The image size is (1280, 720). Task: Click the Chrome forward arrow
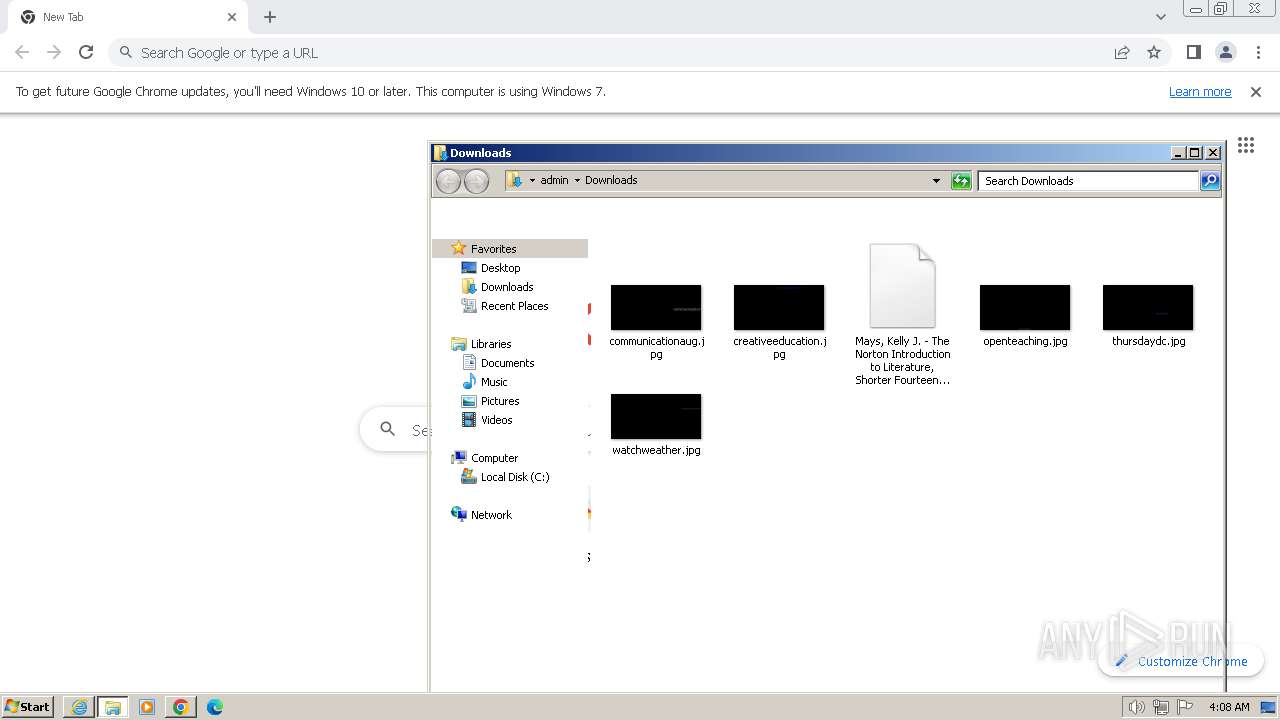54,52
